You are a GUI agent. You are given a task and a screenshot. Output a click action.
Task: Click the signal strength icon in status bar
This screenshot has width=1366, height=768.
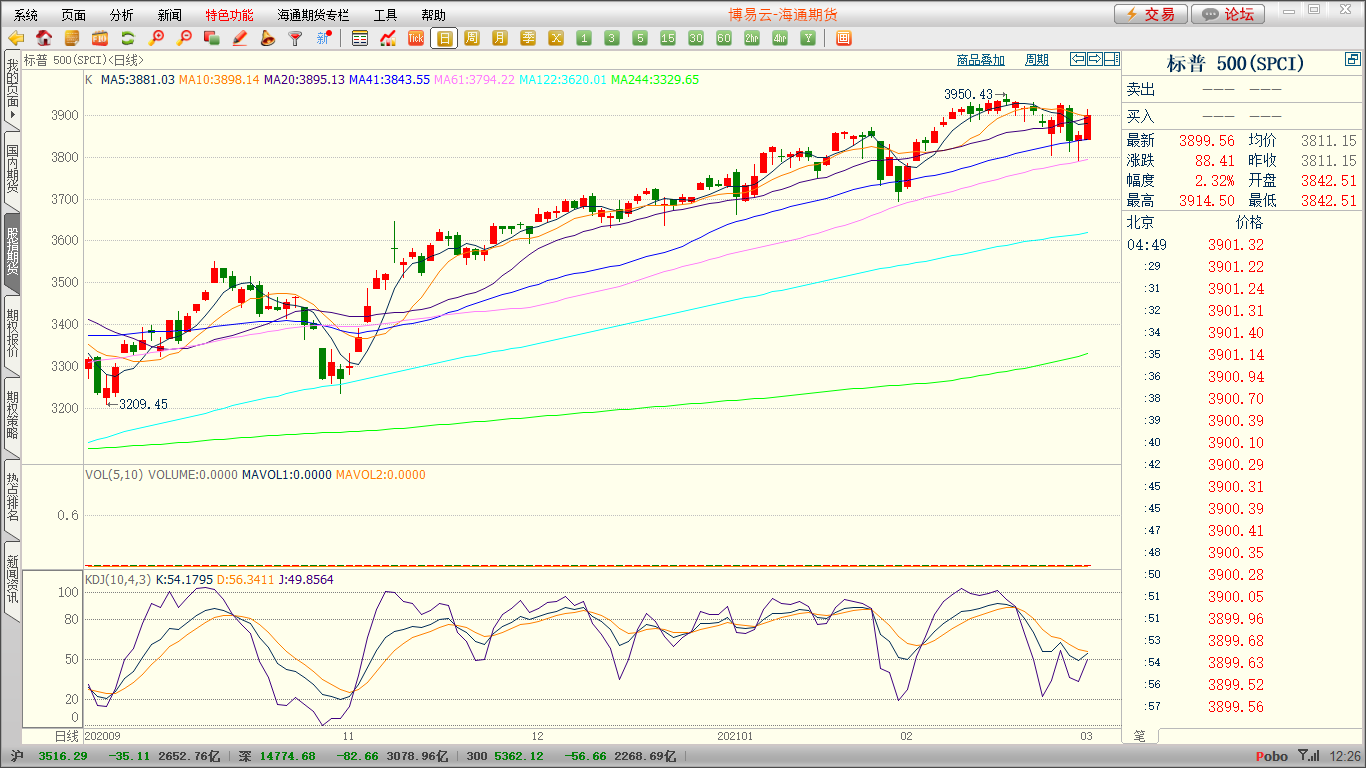(x=1308, y=756)
